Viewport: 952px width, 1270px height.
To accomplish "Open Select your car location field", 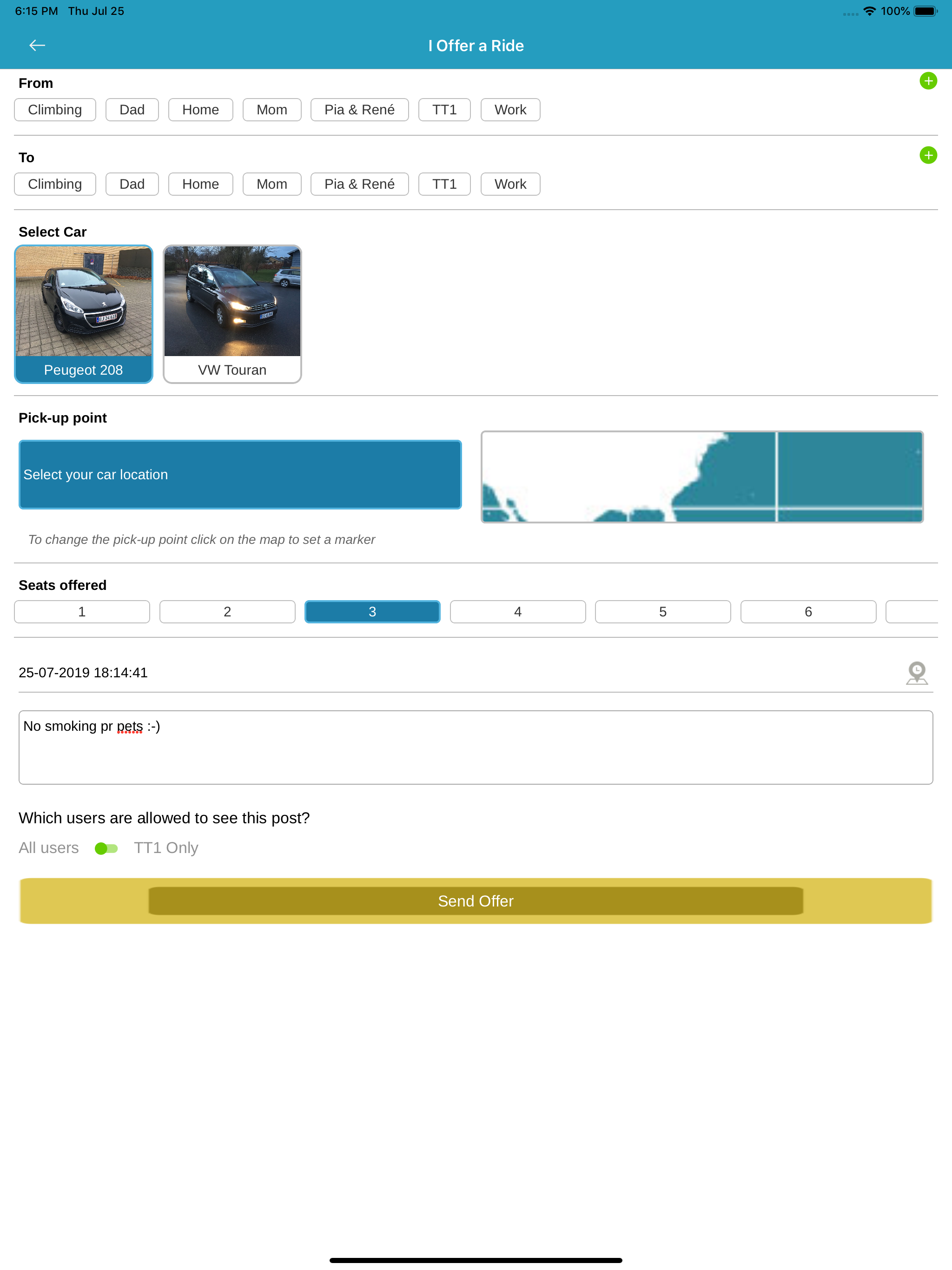I will pyautogui.click(x=240, y=475).
